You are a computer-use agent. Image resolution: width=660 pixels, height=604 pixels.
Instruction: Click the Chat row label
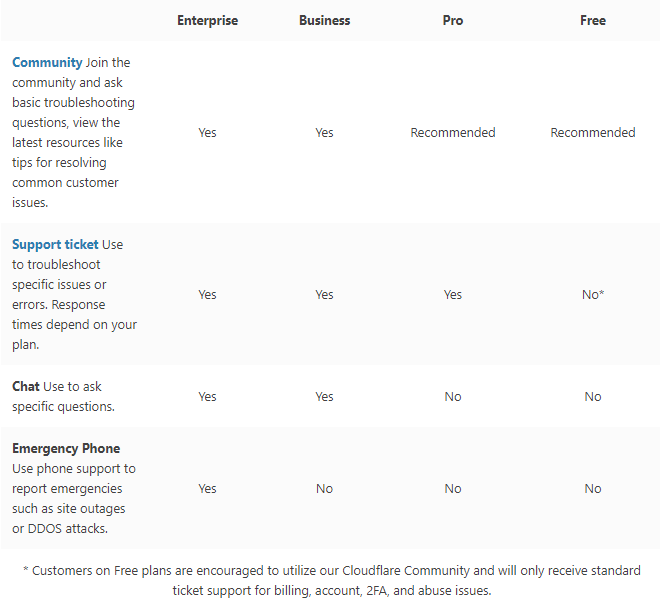(x=26, y=386)
